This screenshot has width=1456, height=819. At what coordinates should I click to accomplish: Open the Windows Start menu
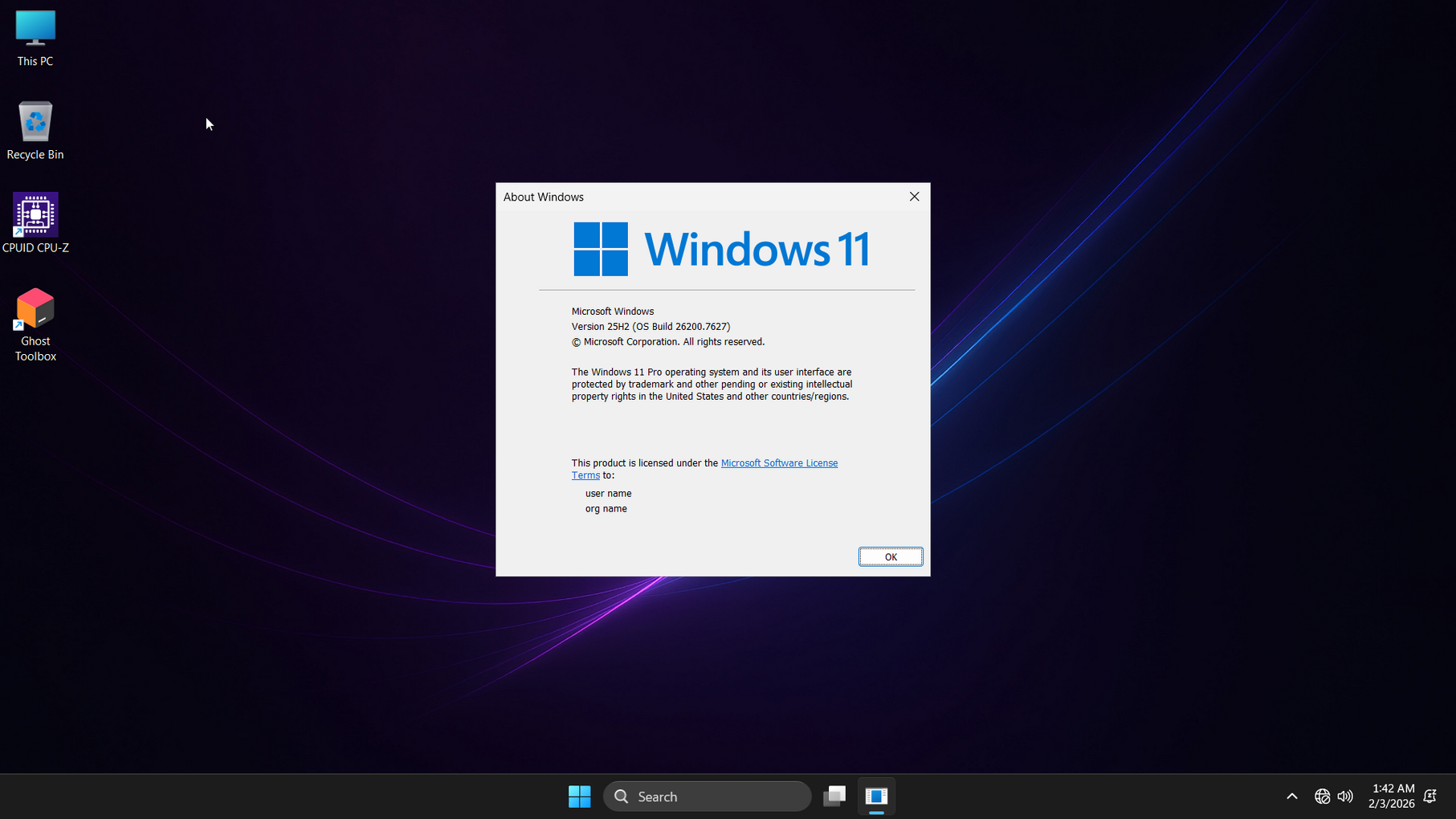(579, 797)
